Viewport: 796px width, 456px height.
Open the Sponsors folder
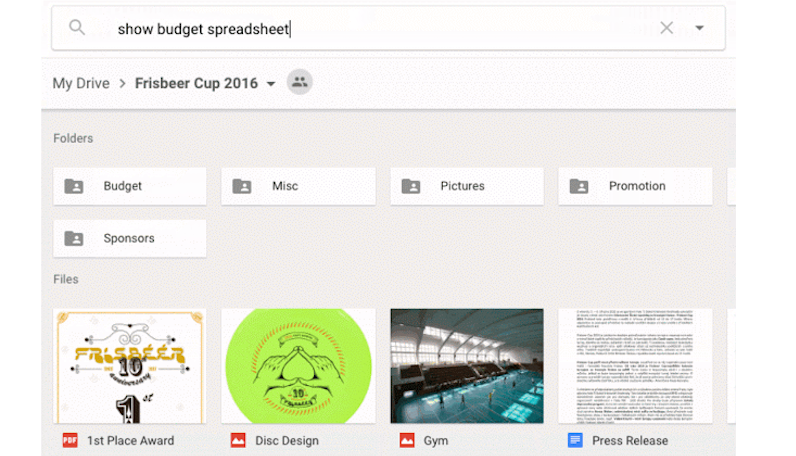click(x=129, y=239)
